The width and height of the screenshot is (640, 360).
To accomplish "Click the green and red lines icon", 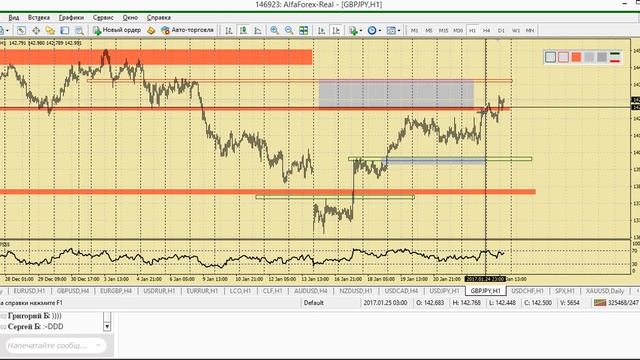I will tap(615, 57).
